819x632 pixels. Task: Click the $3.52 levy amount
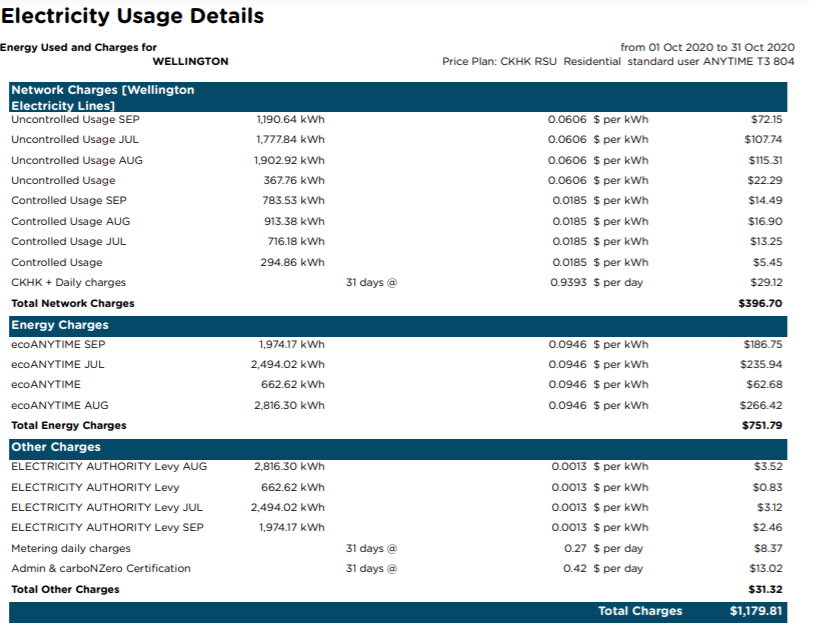pyautogui.click(x=768, y=466)
